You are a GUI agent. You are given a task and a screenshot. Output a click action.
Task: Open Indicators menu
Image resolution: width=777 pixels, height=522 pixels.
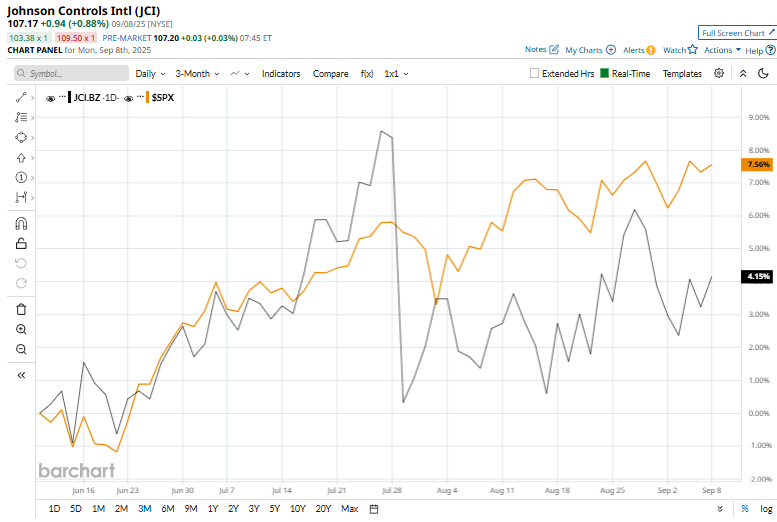pyautogui.click(x=281, y=74)
